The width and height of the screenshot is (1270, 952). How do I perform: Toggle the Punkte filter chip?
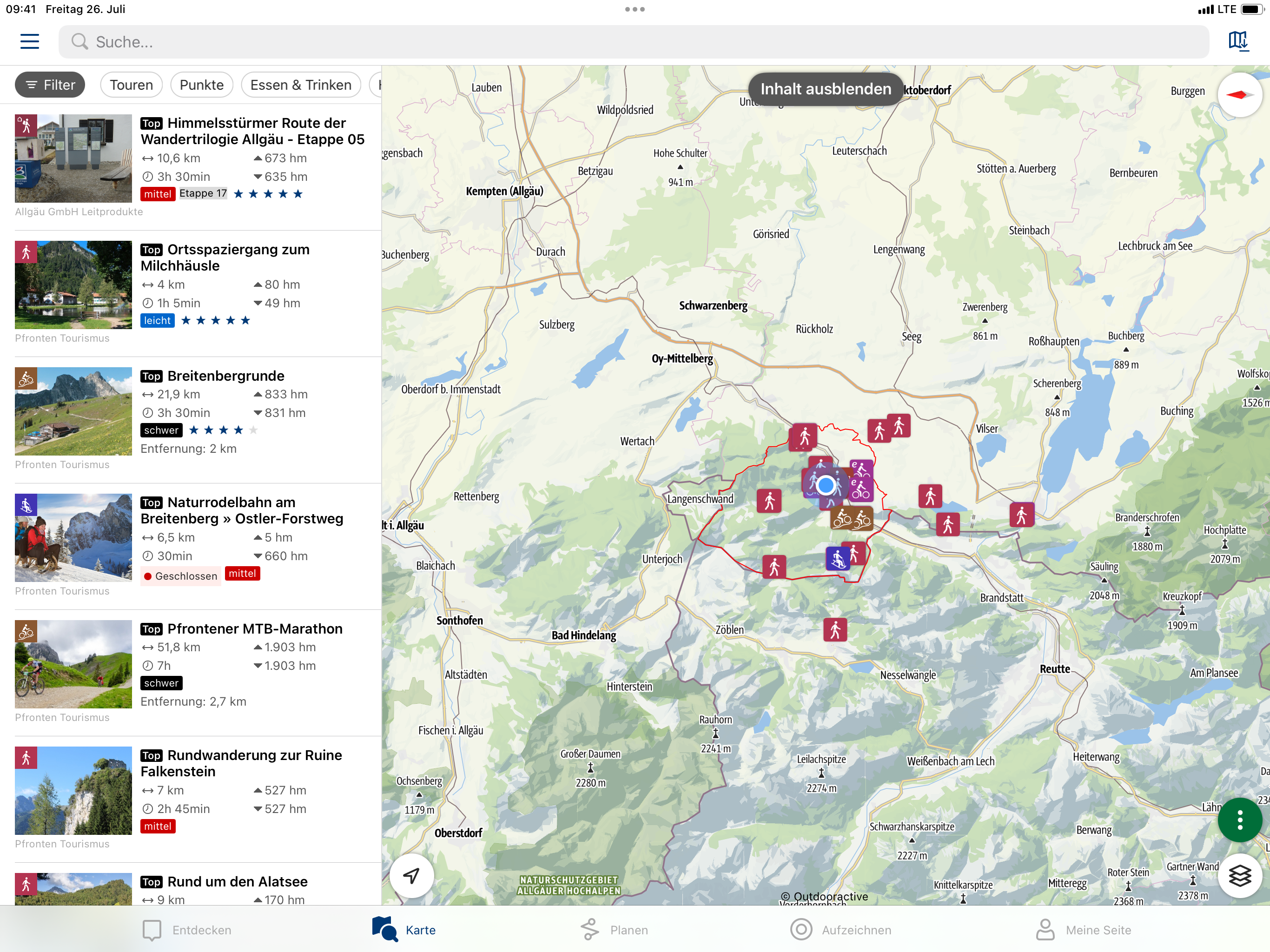202,85
